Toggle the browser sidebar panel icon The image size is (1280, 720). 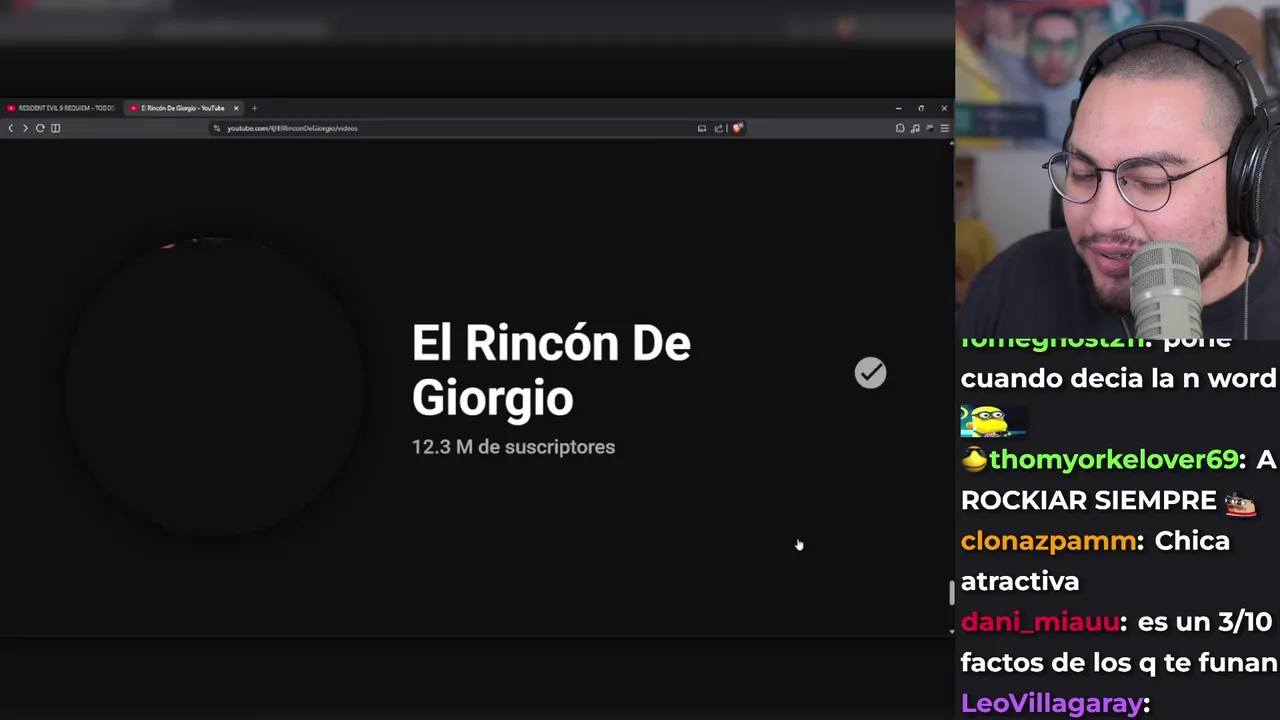point(55,128)
